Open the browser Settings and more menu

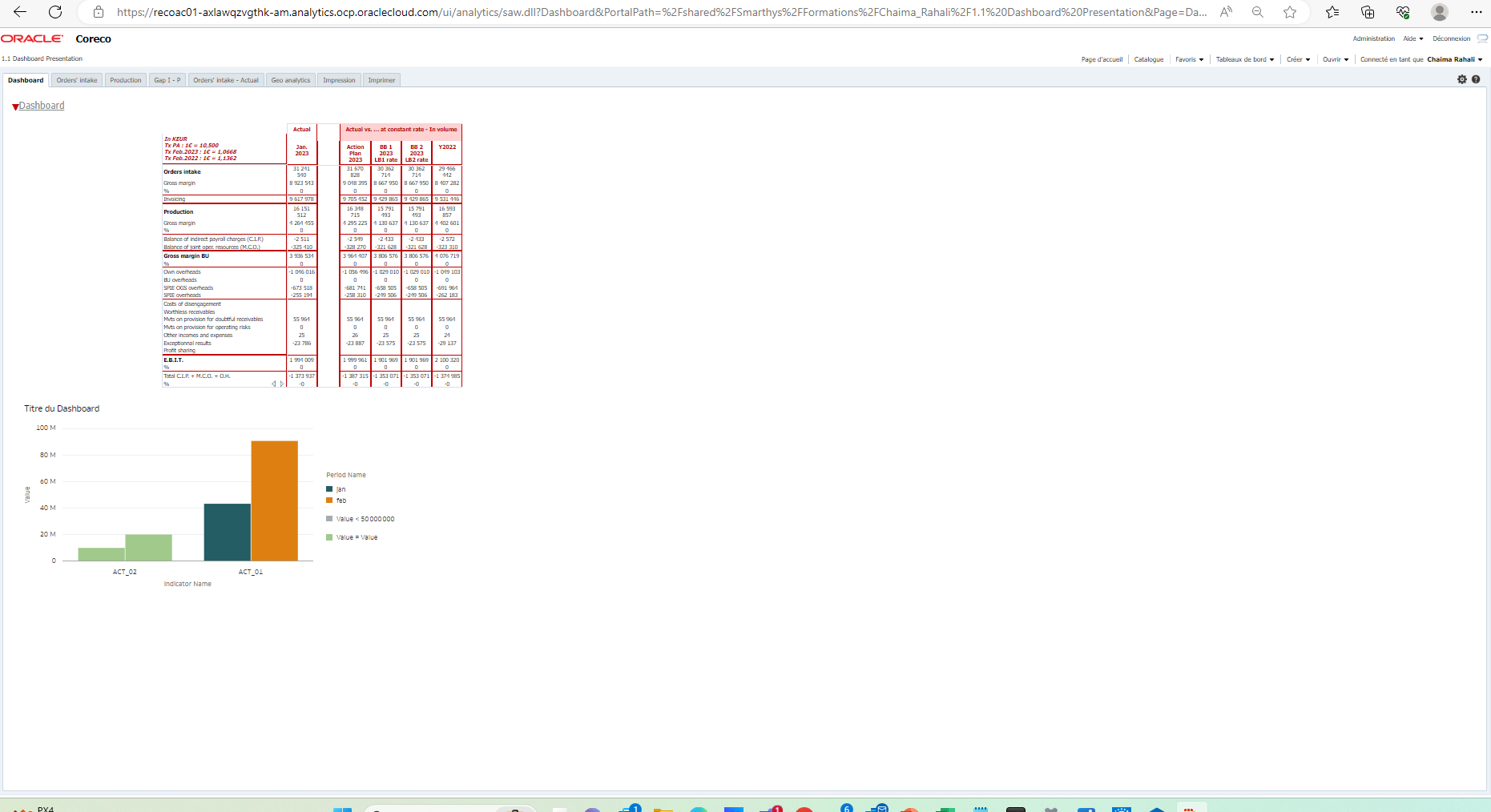click(1477, 12)
